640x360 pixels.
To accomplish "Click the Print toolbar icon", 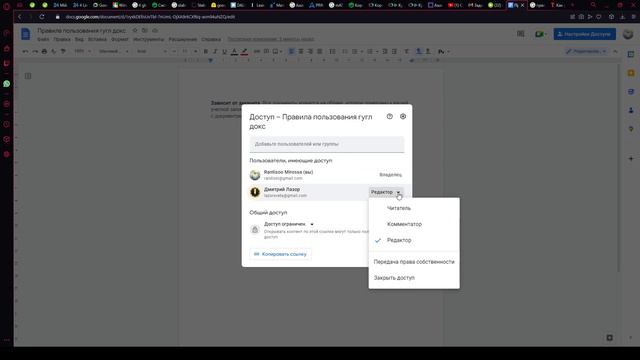I will tap(44, 51).
